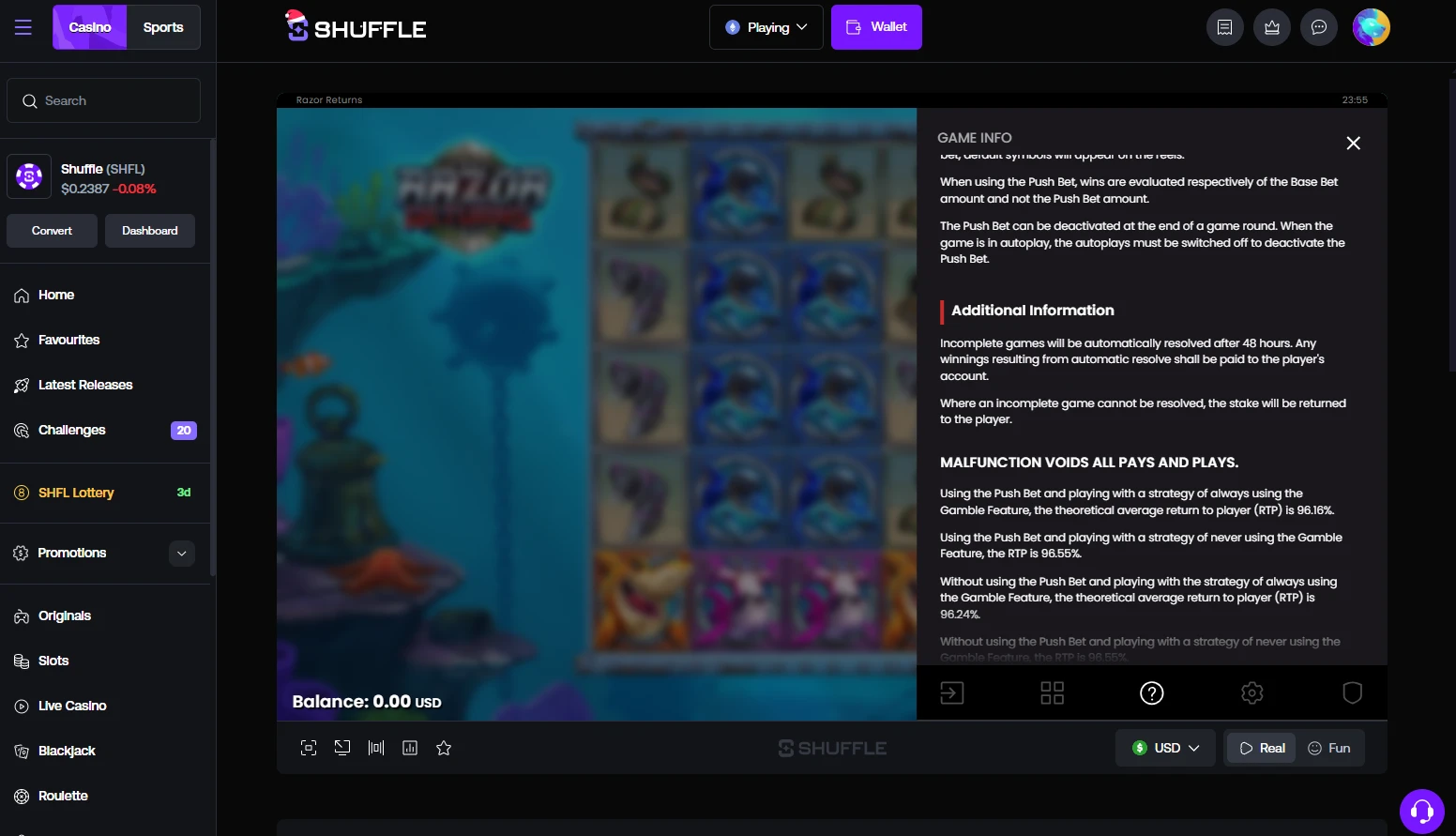
Task: Open the USD currency dropdown
Action: point(1165,748)
